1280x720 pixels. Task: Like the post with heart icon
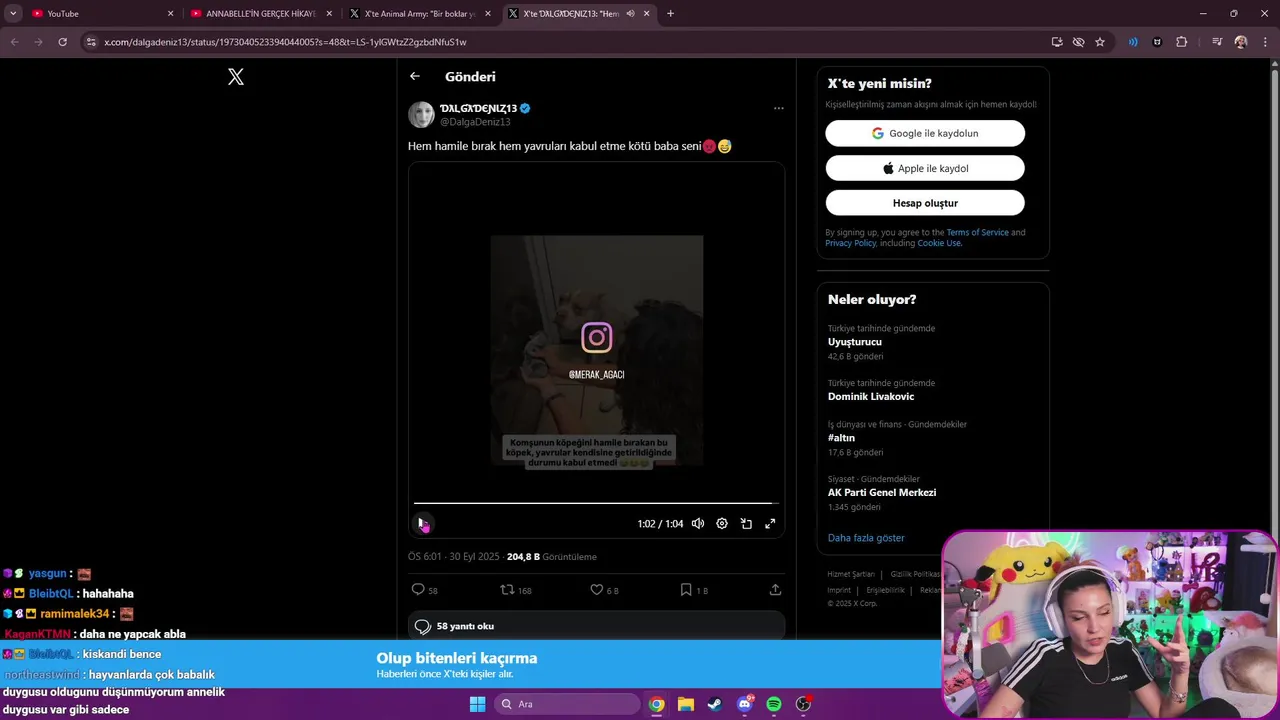604,590
